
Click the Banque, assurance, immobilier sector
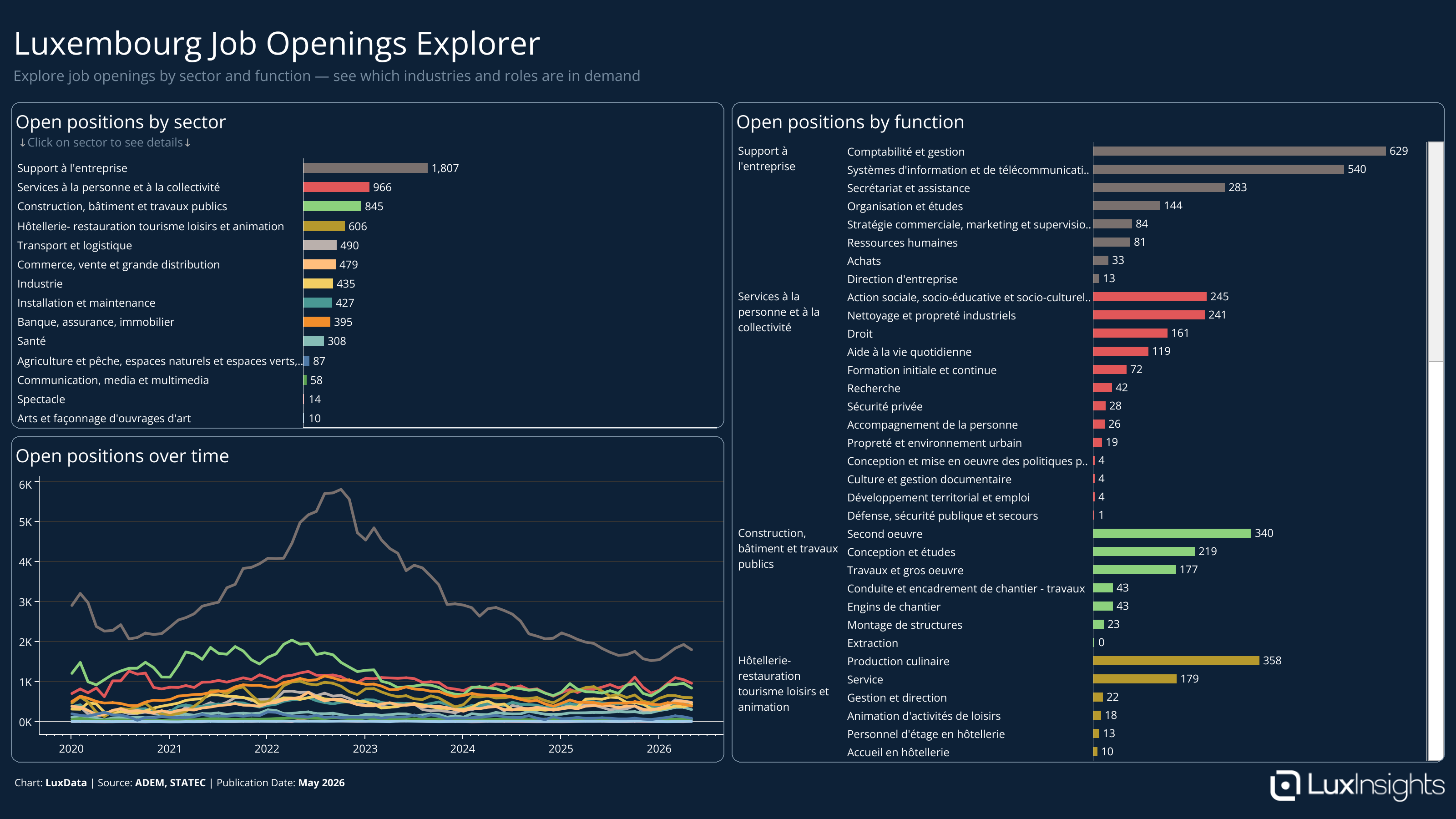96,322
